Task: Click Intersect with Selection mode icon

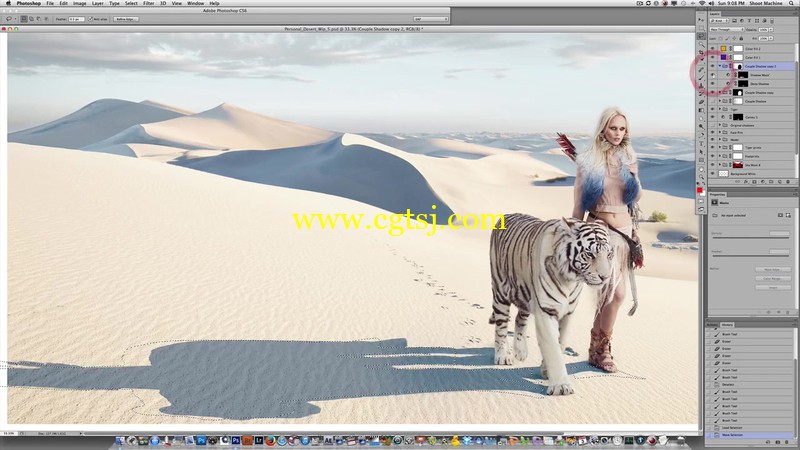Action: (x=46, y=19)
